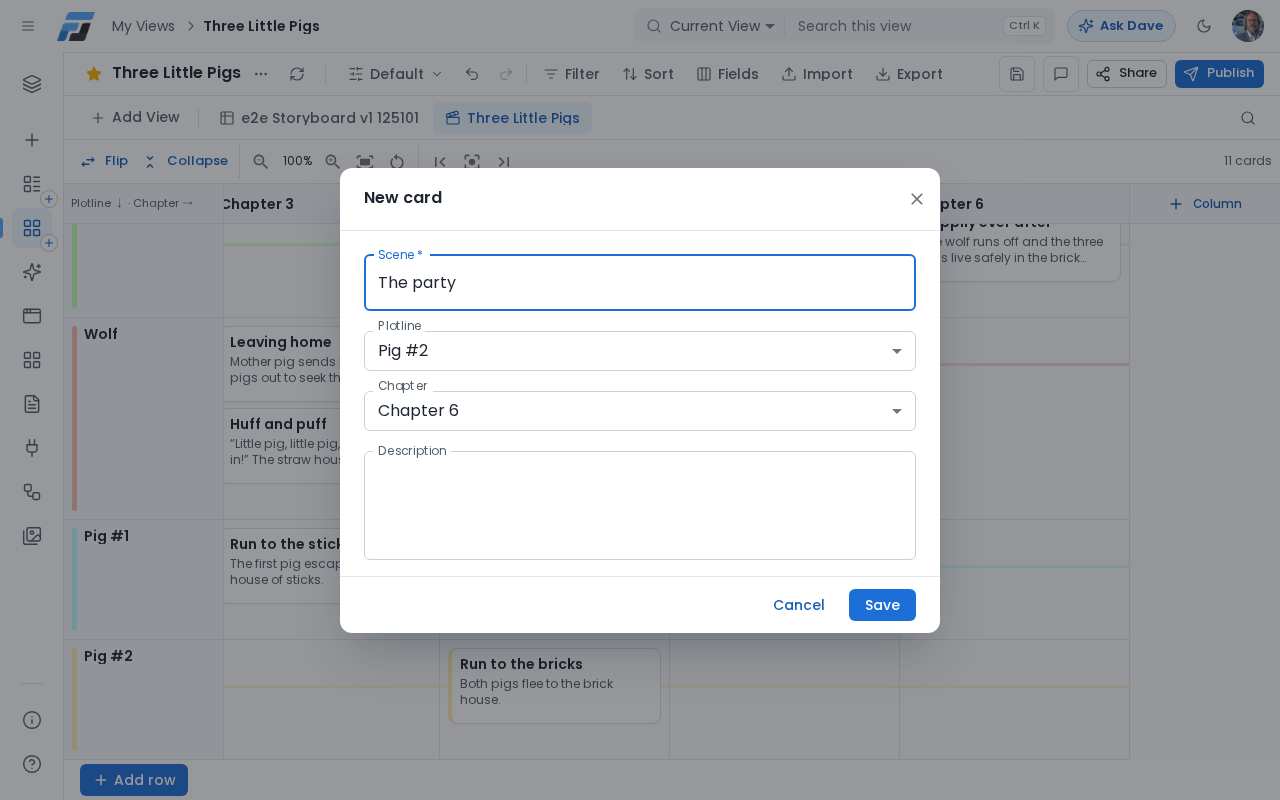Click Add View
Image resolution: width=1280 pixels, height=800 pixels.
pyautogui.click(x=135, y=118)
